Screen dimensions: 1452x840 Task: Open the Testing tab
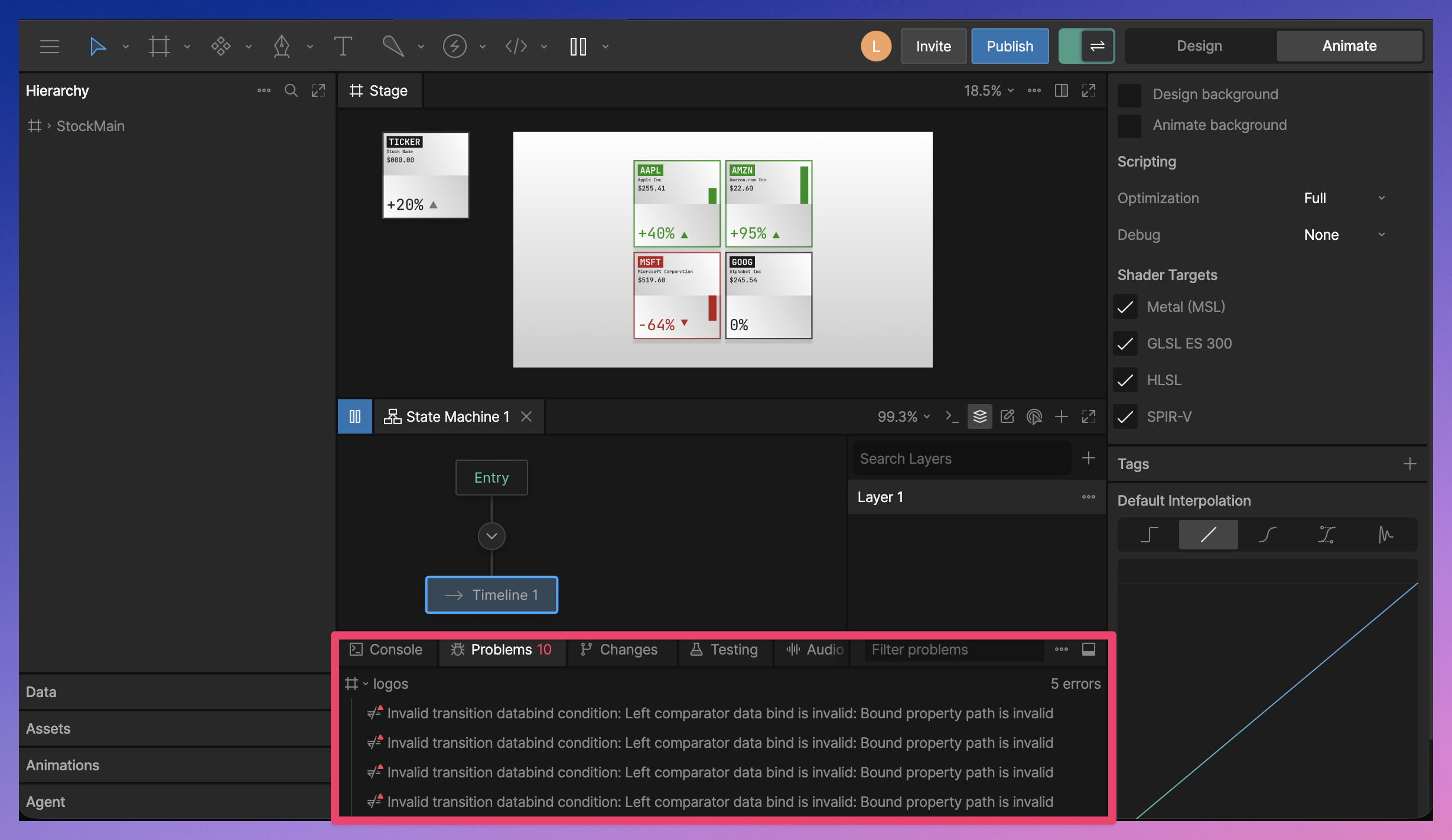[724, 649]
